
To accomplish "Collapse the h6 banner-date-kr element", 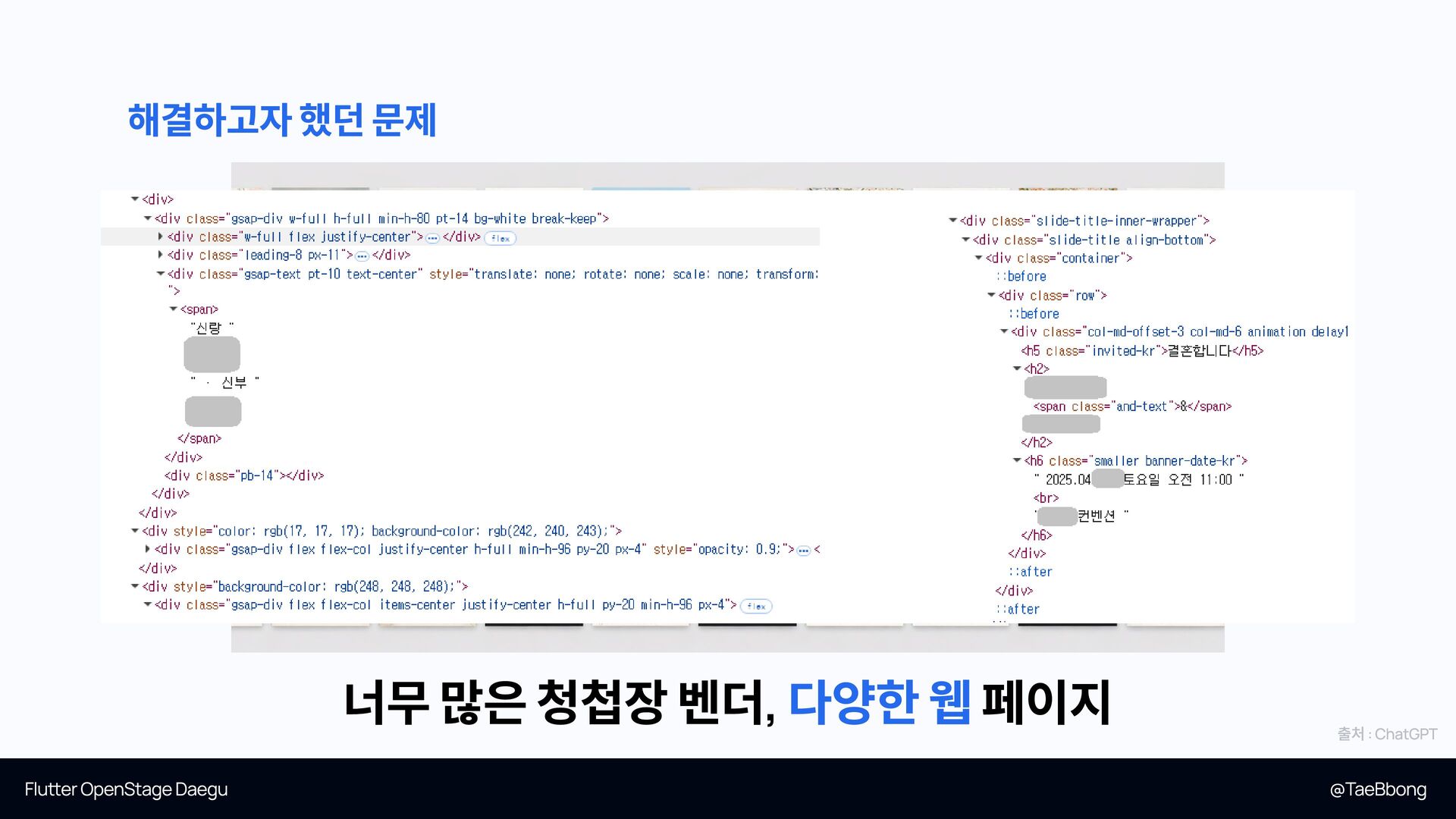I will point(1017,460).
